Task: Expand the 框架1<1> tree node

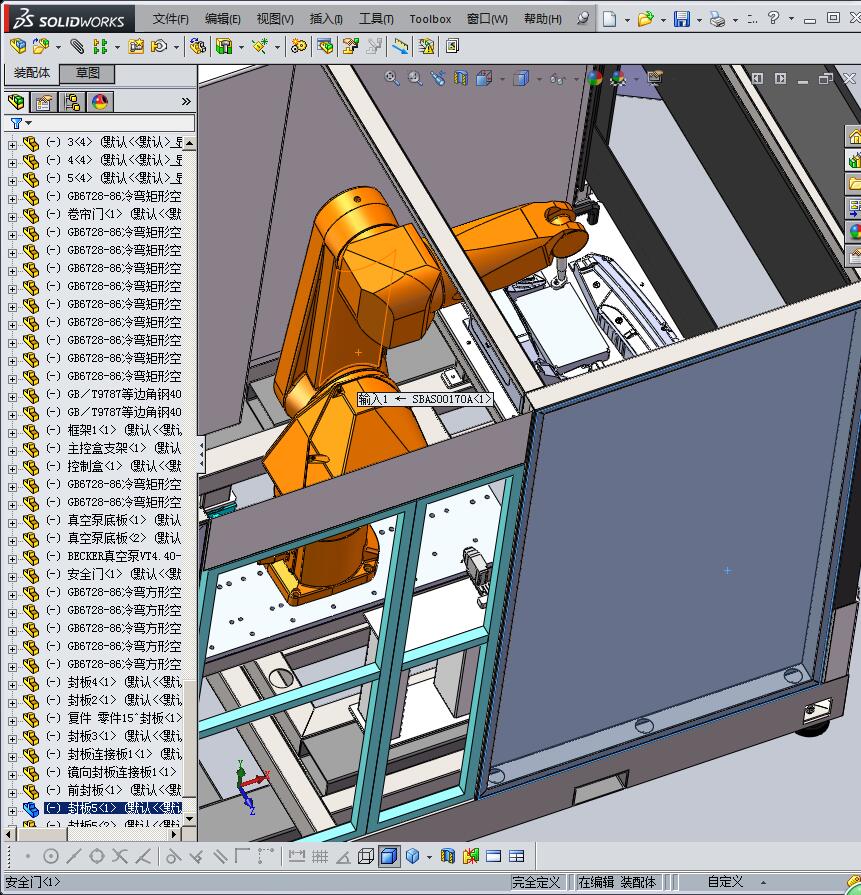Action: coord(12,433)
